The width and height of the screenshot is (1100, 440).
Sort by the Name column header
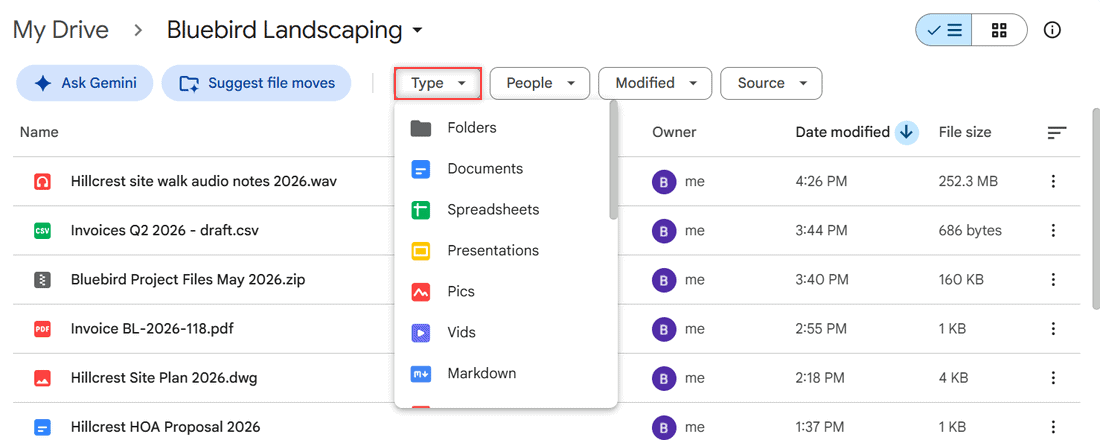click(x=39, y=132)
